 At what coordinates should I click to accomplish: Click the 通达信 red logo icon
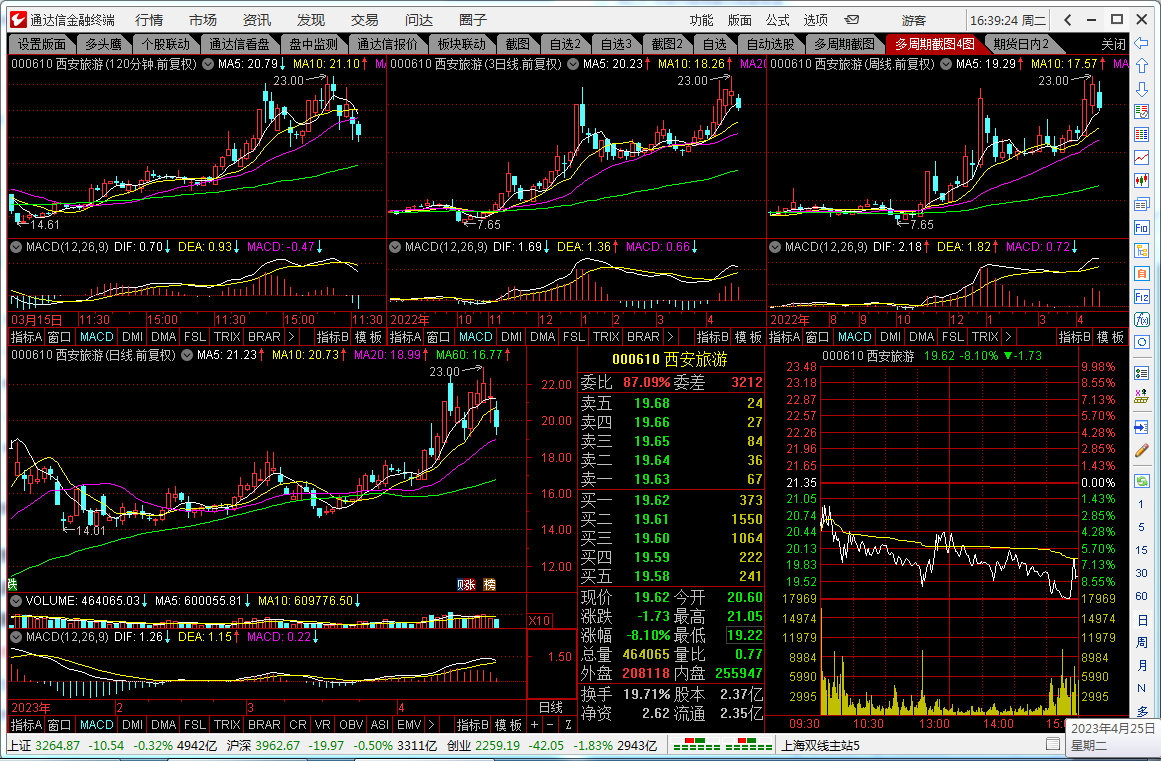(x=18, y=20)
